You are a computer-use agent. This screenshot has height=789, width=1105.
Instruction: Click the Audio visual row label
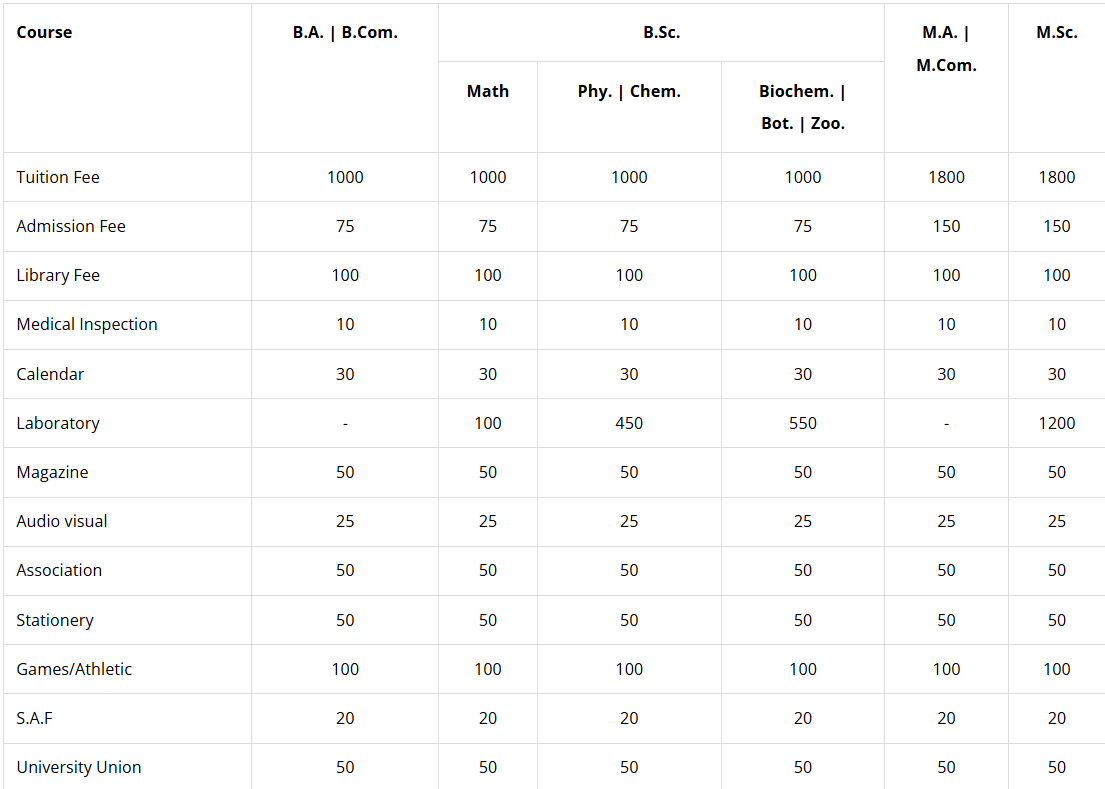(62, 521)
